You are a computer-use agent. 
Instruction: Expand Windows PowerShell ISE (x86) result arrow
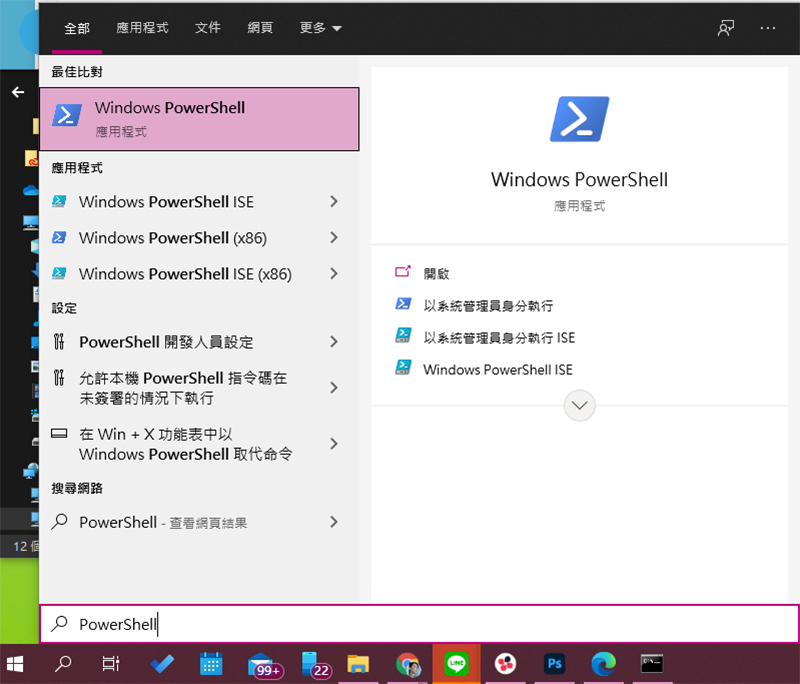point(334,274)
